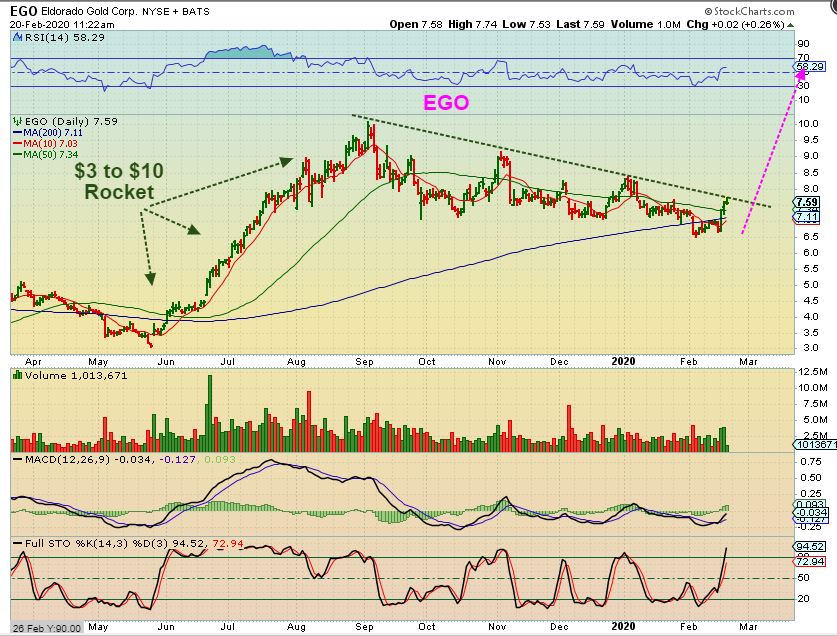Click the 94.52 tag on the stochastic axis

coord(809,546)
